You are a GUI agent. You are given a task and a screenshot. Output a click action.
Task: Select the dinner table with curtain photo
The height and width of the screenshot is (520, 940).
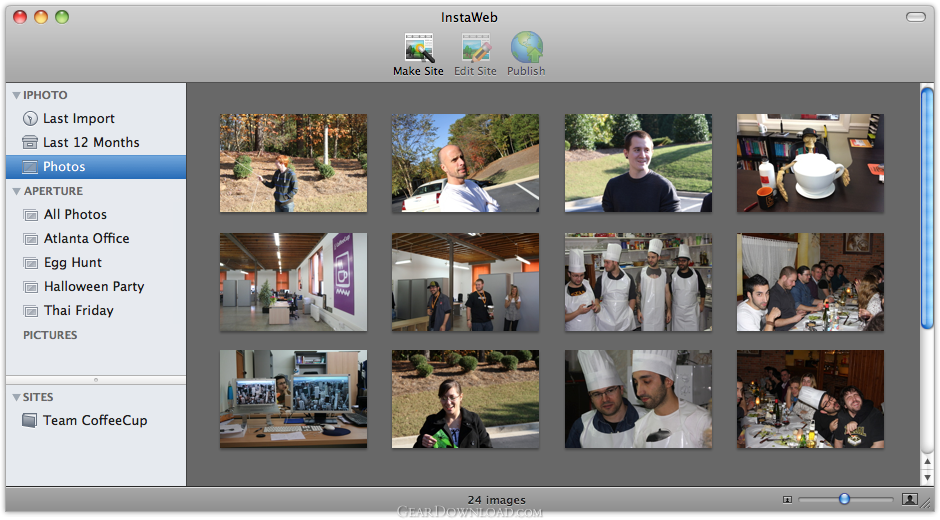810,282
